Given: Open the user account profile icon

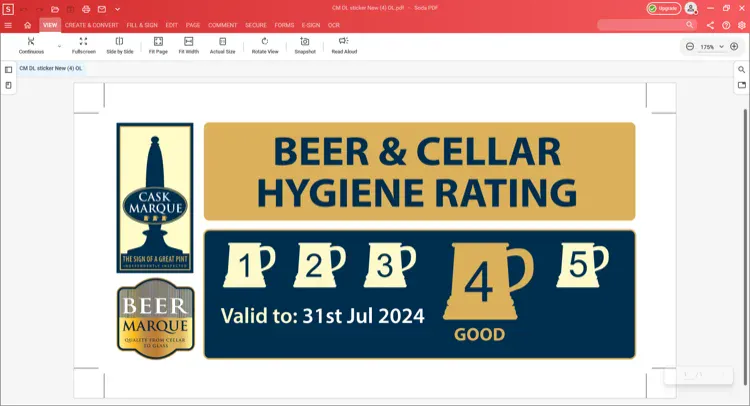Looking at the screenshot, I should [691, 9].
